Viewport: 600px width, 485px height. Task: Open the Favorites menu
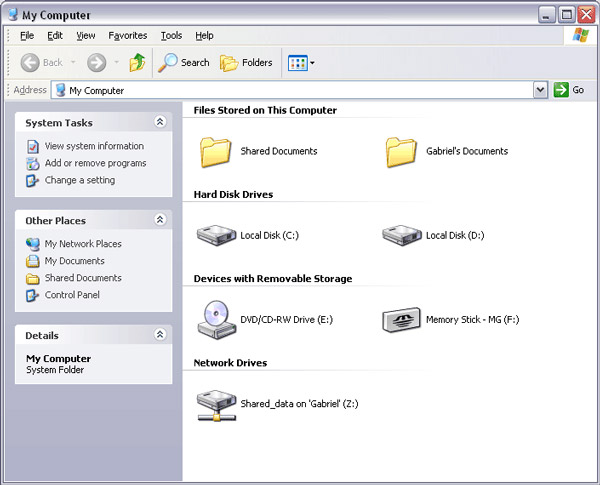127,35
